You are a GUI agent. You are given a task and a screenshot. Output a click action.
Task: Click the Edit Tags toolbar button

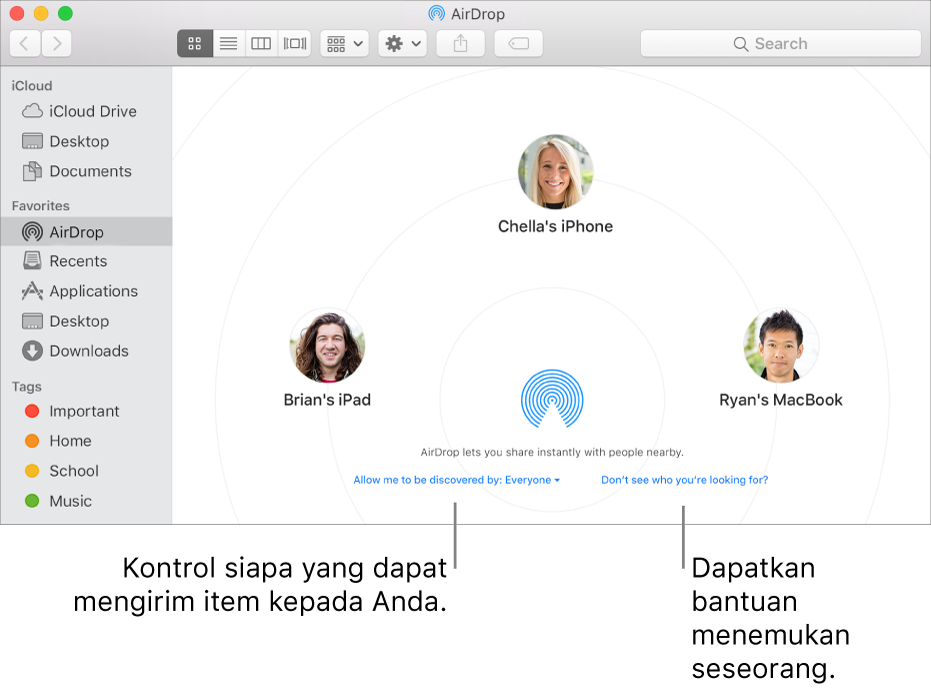(518, 43)
